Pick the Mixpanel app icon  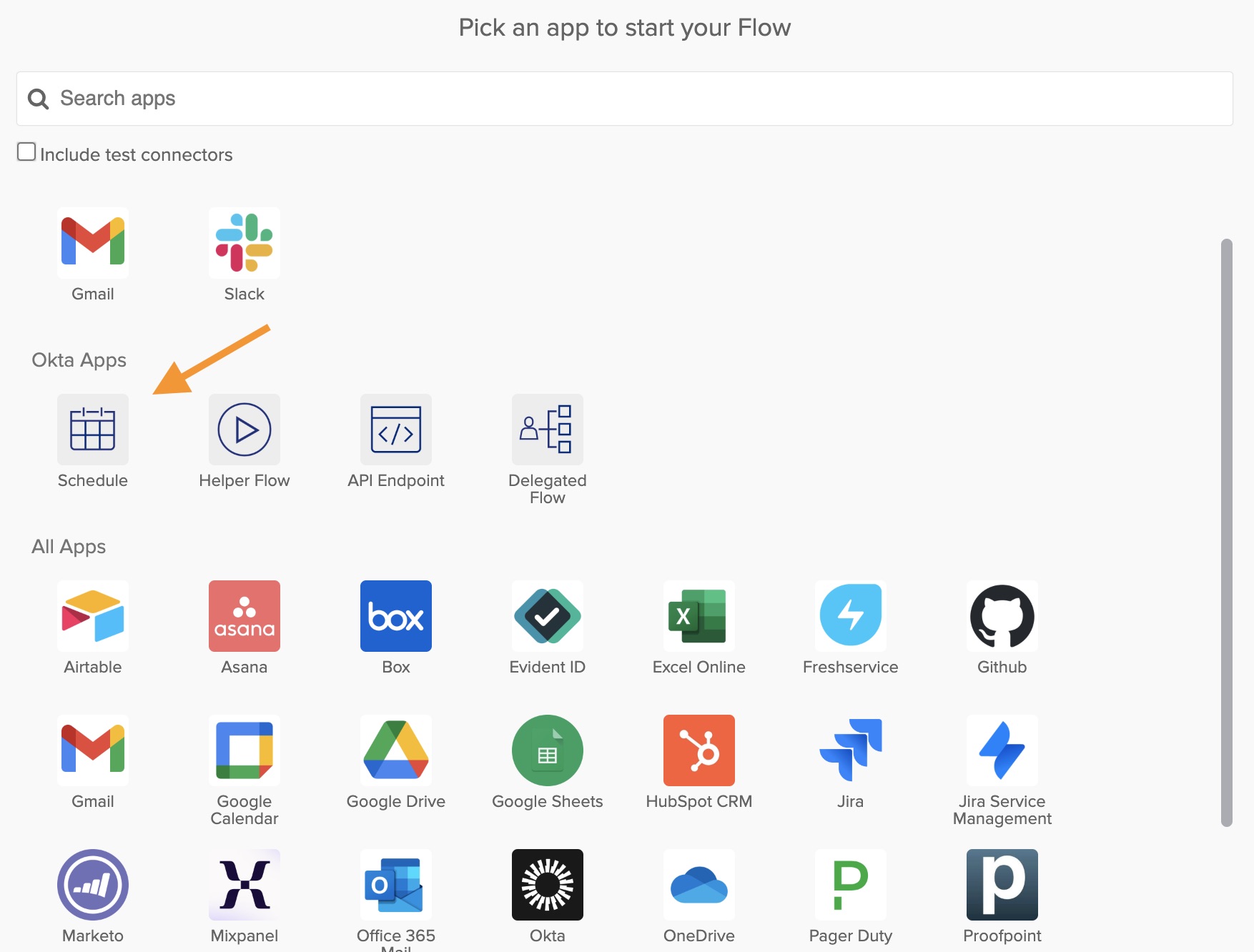click(x=245, y=885)
